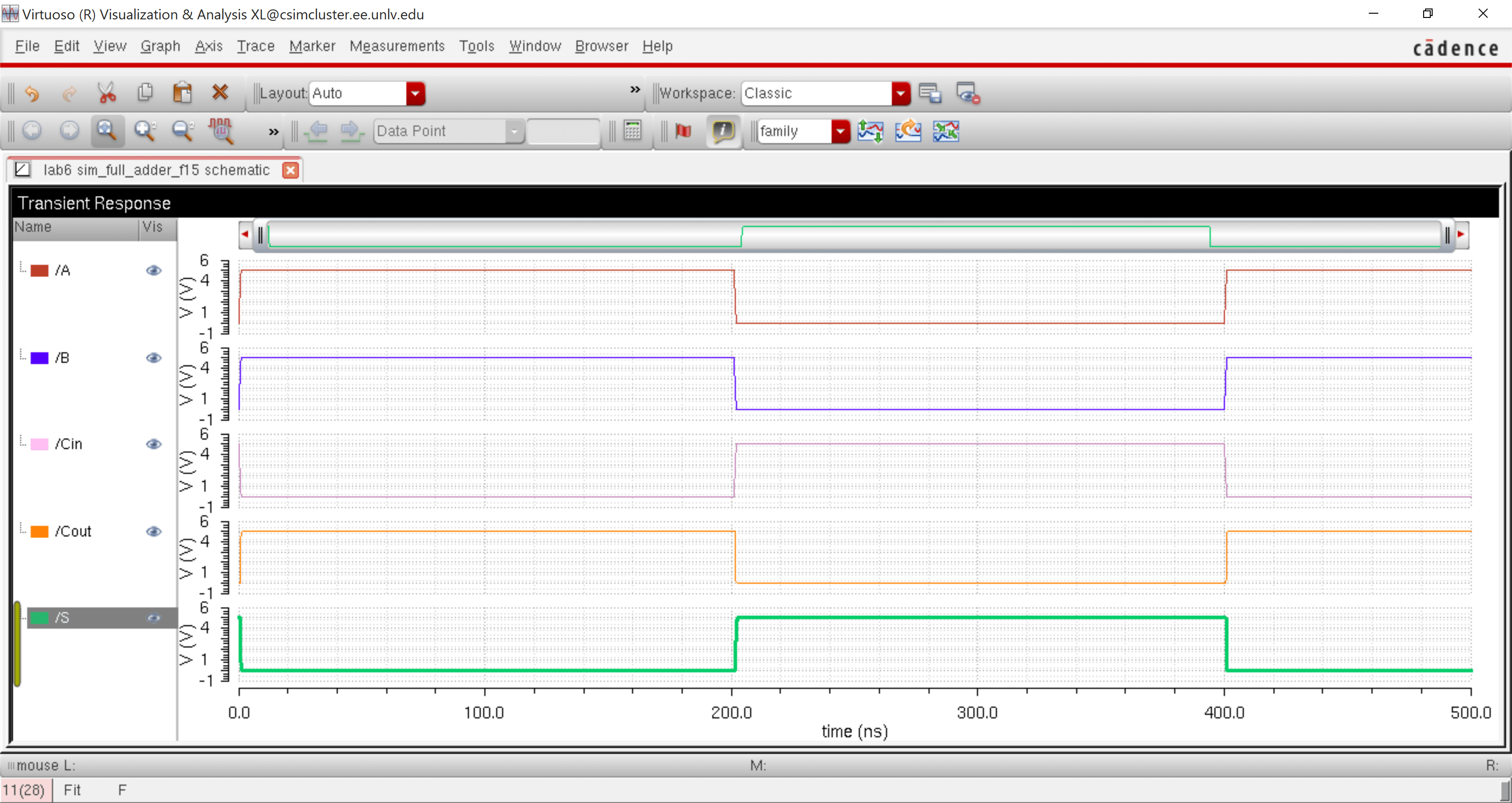Select the Zoom fit magnifier tool
The image size is (1512, 803).
[107, 130]
